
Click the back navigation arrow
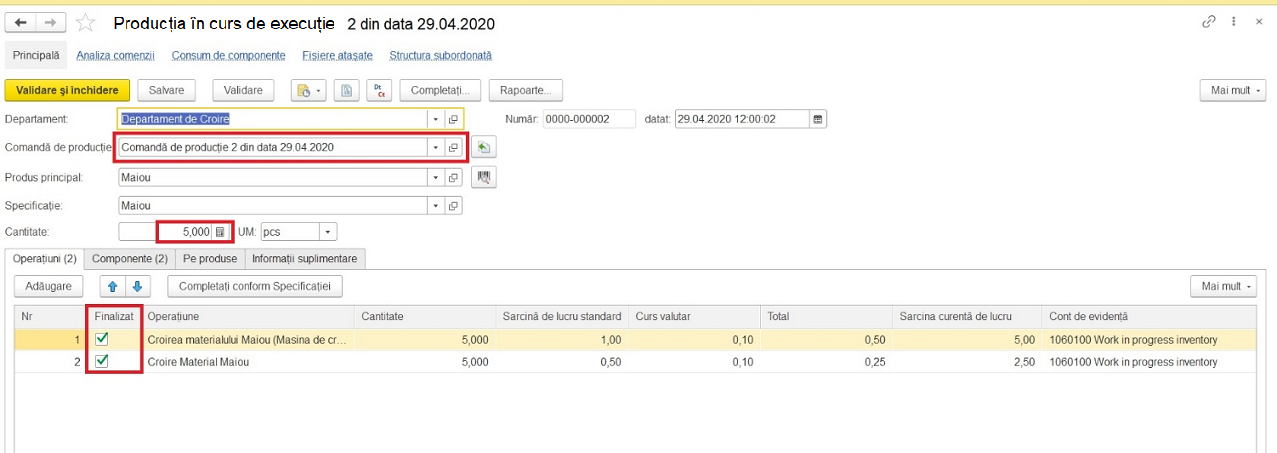[x=20, y=22]
